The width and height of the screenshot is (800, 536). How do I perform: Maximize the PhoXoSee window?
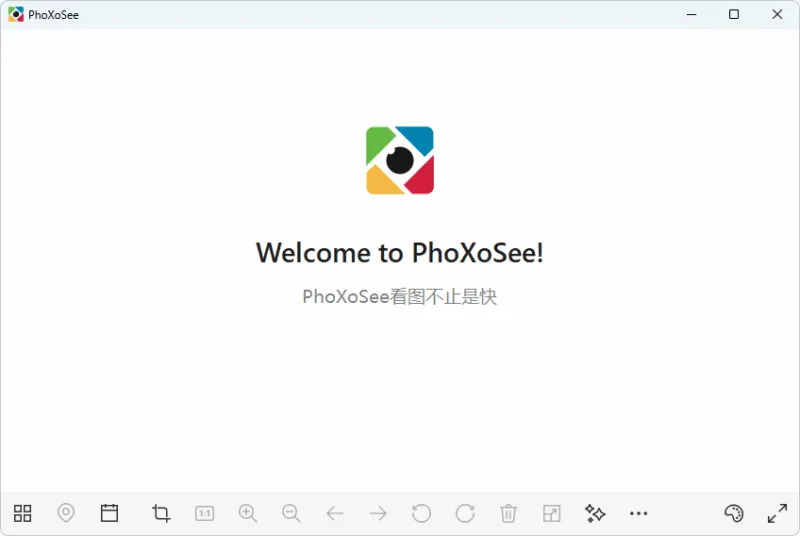[734, 14]
